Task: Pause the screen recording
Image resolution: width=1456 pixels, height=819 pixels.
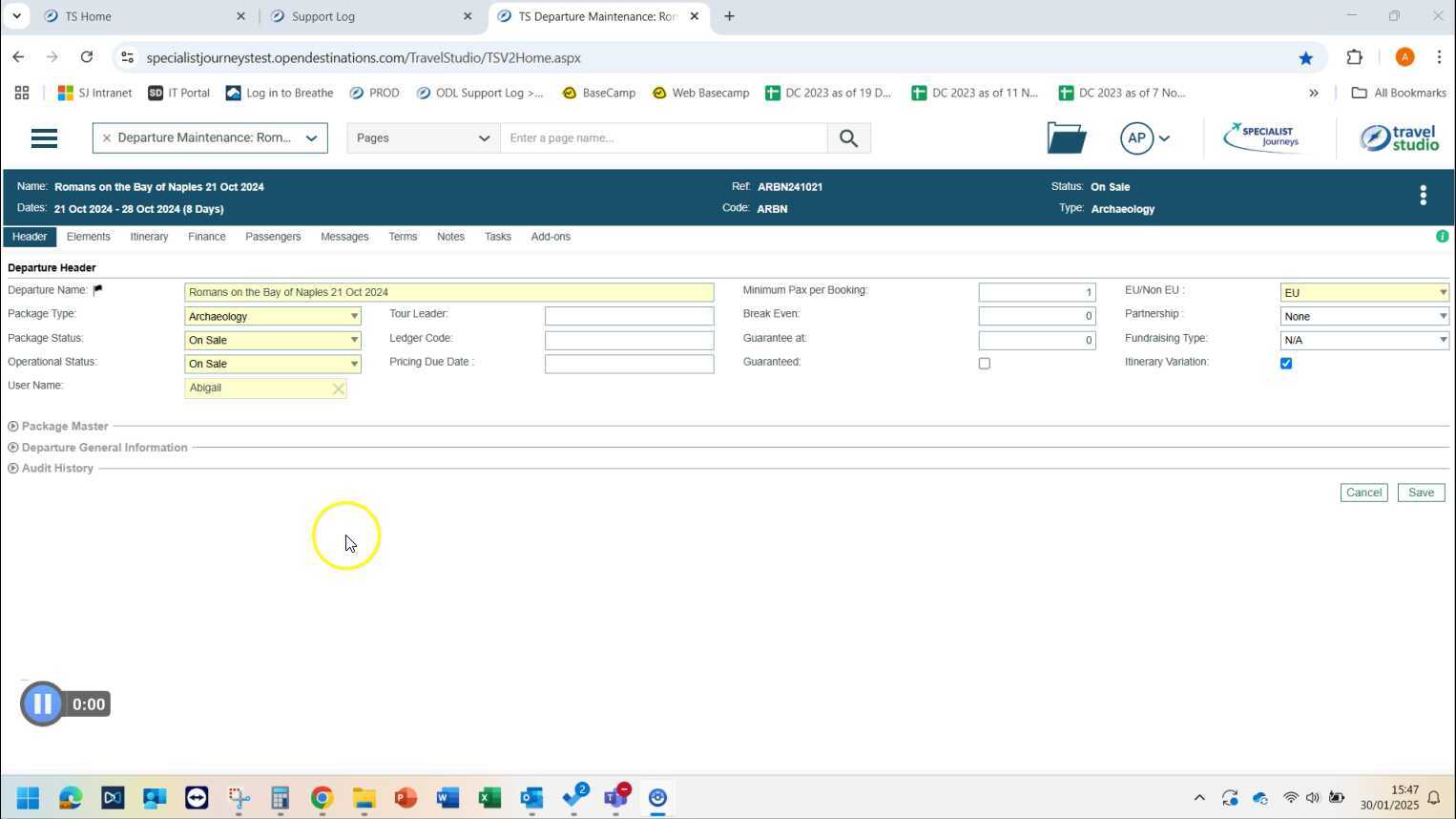Action: (42, 704)
